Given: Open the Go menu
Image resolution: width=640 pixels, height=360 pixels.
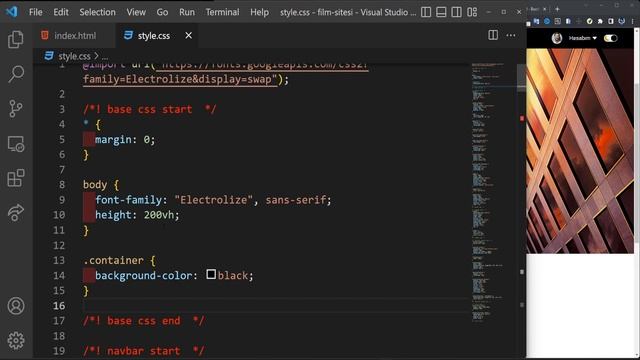Looking at the screenshot, I should (162, 12).
